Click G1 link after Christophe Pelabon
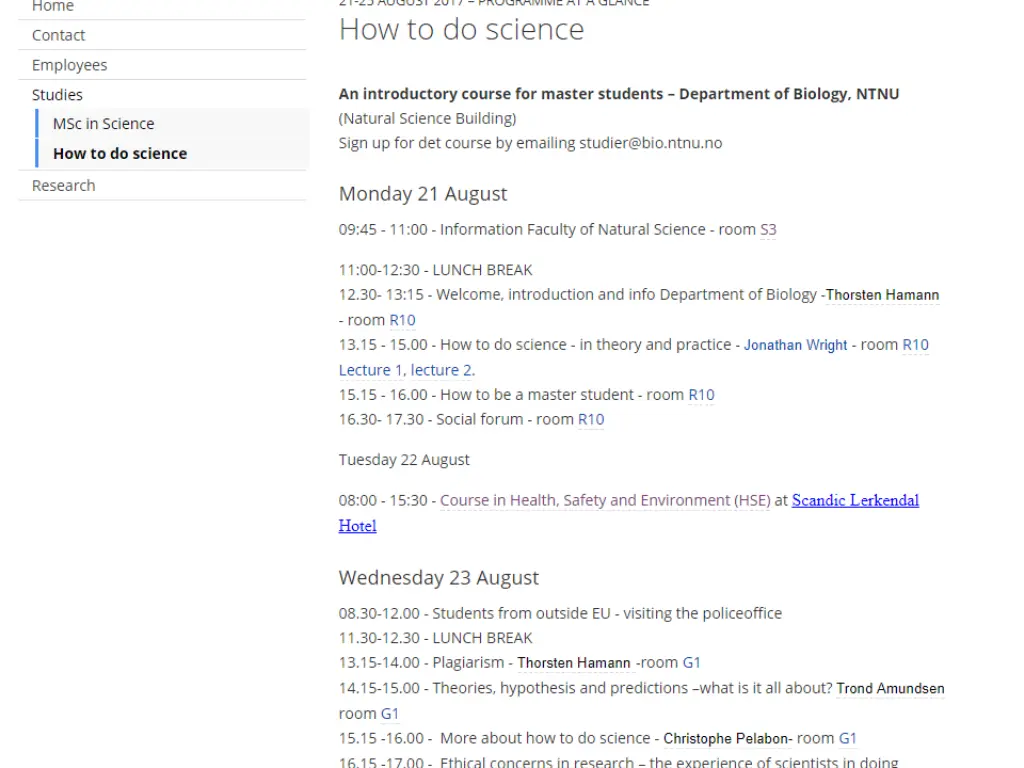The height and width of the screenshot is (768, 1024). [x=848, y=739]
